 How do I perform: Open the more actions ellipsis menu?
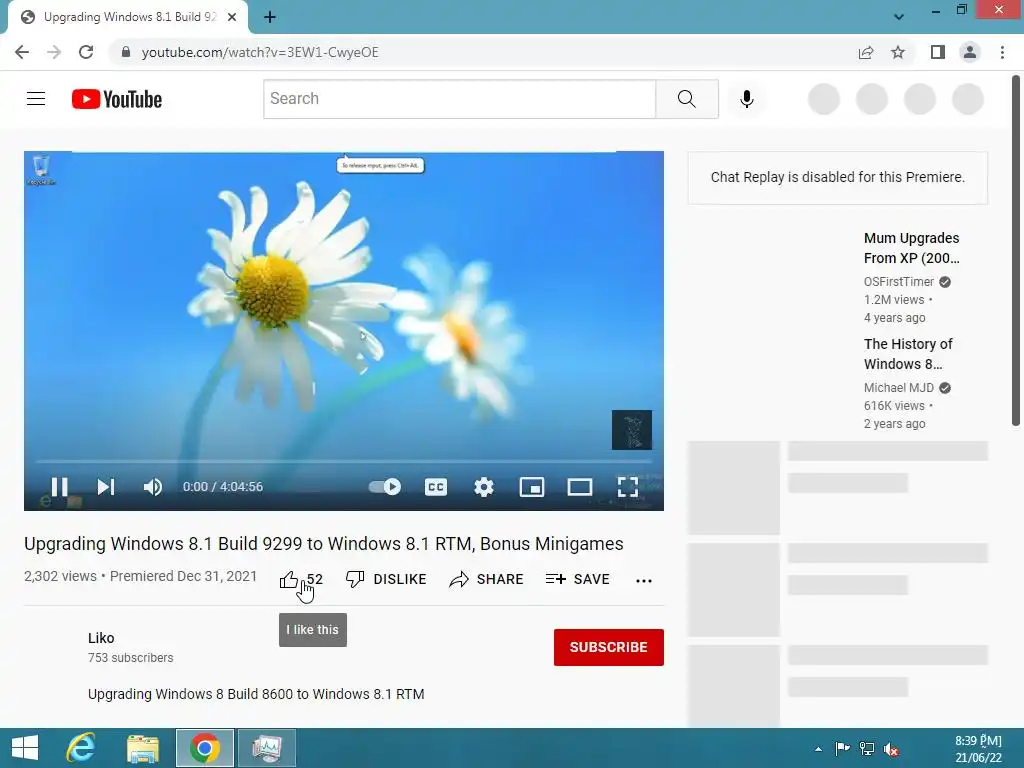click(x=644, y=580)
